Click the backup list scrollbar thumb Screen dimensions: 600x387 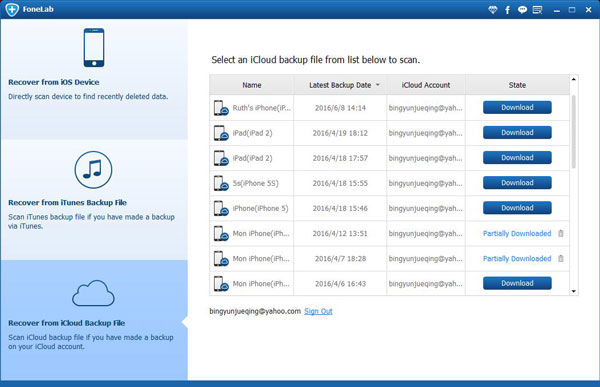coord(574,132)
